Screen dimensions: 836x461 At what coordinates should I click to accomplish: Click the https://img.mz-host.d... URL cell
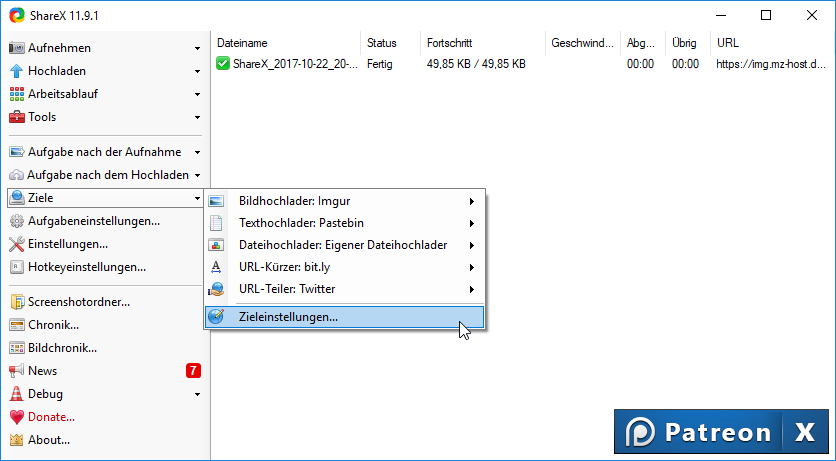(771, 64)
